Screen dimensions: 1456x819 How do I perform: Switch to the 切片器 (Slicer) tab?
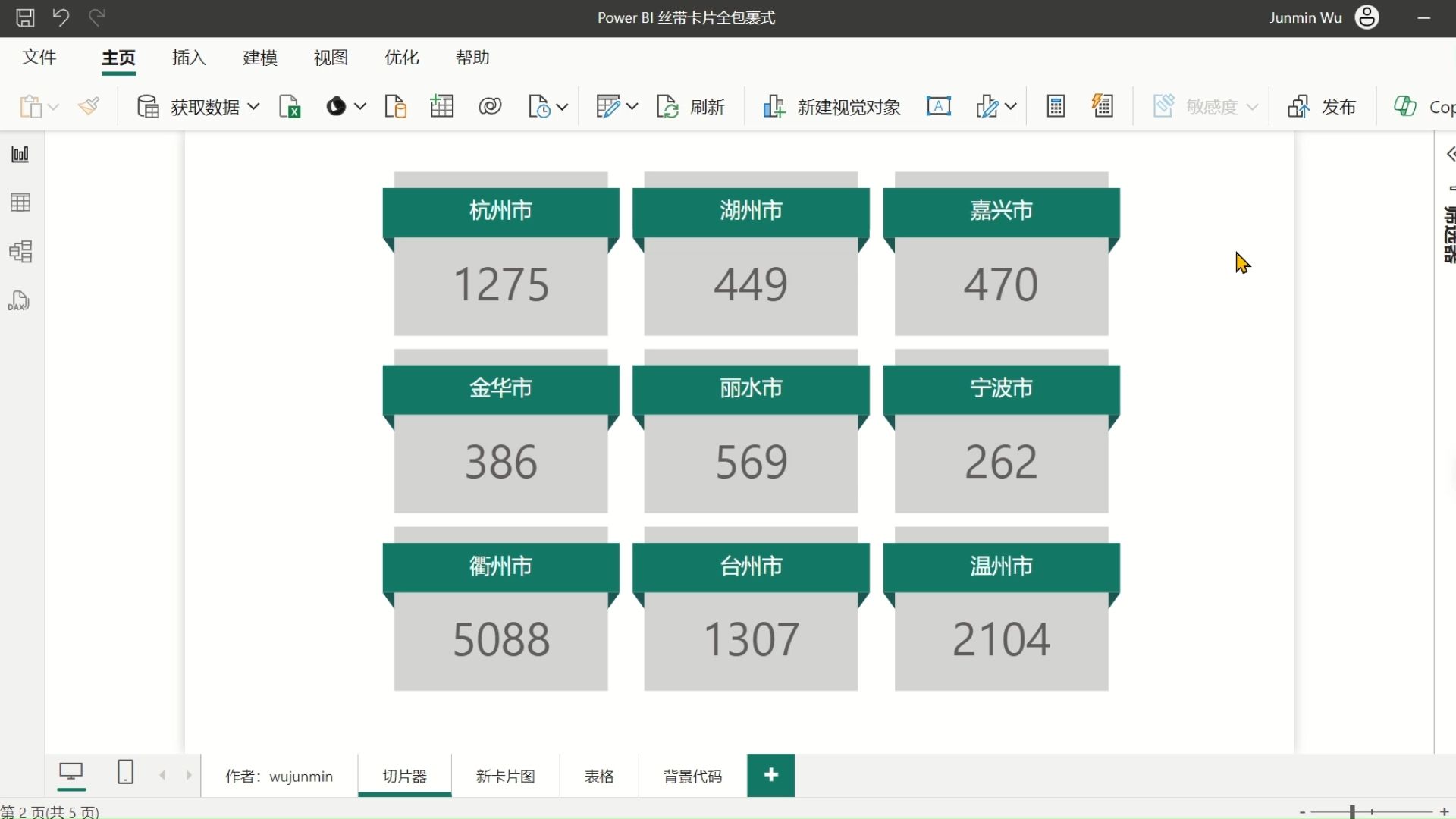(x=403, y=775)
